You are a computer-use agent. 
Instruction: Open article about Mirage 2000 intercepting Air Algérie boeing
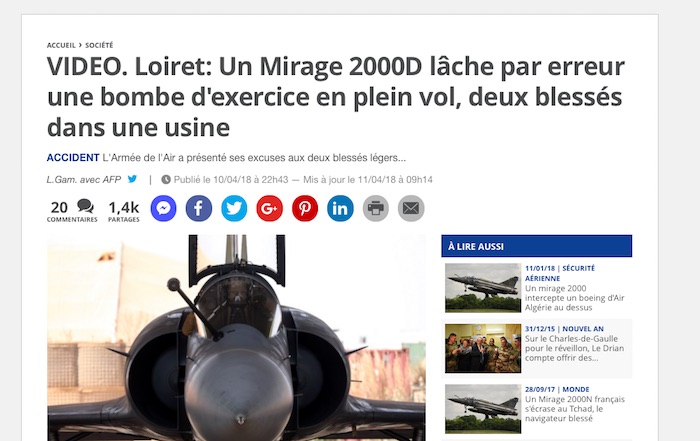click(575, 298)
